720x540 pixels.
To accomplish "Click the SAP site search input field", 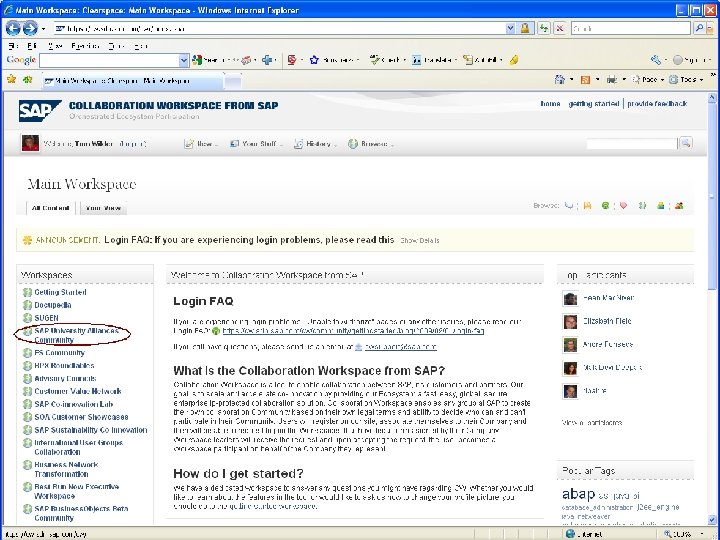I will 632,144.
